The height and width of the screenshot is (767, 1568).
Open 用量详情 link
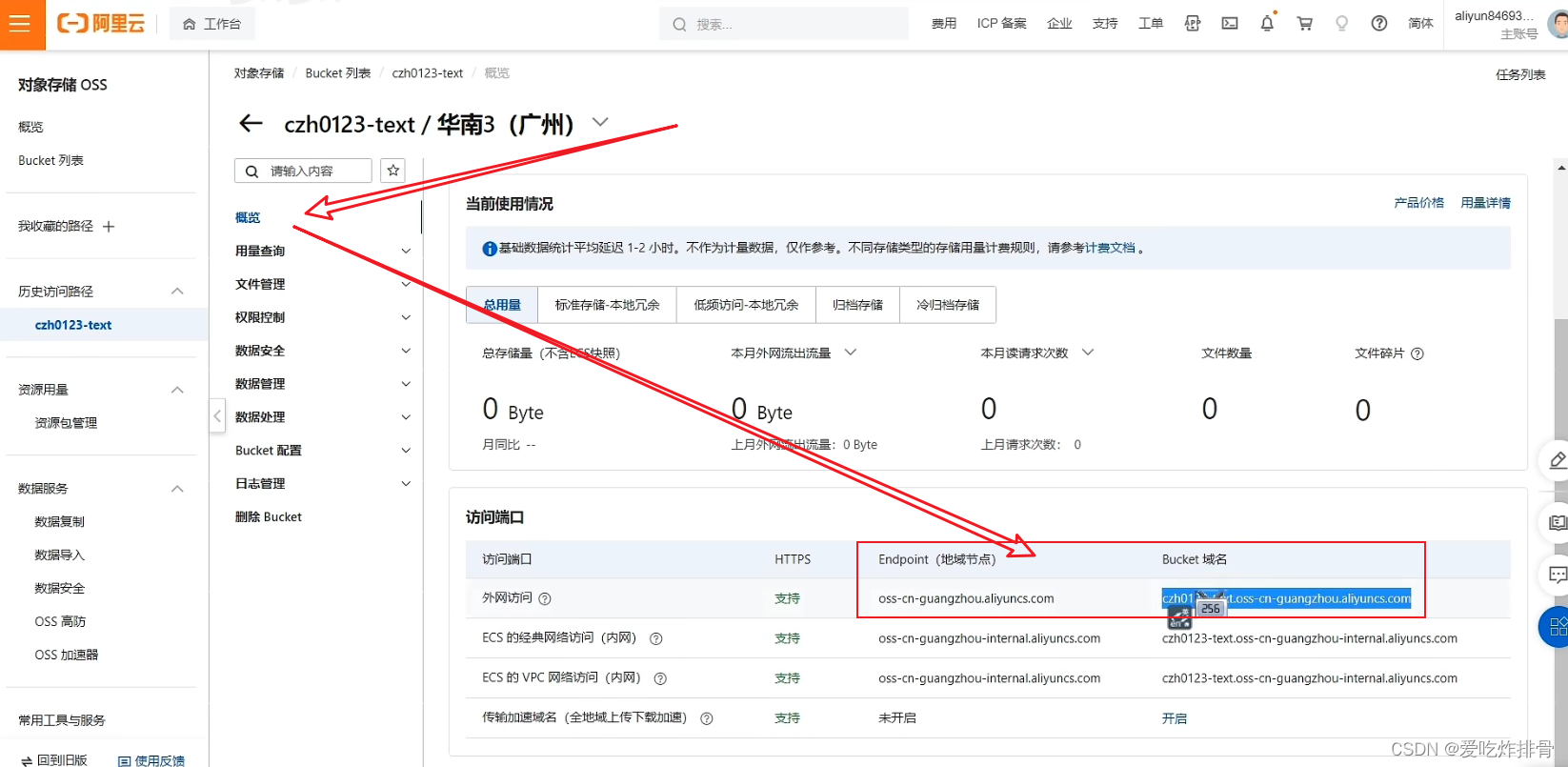click(x=1486, y=203)
